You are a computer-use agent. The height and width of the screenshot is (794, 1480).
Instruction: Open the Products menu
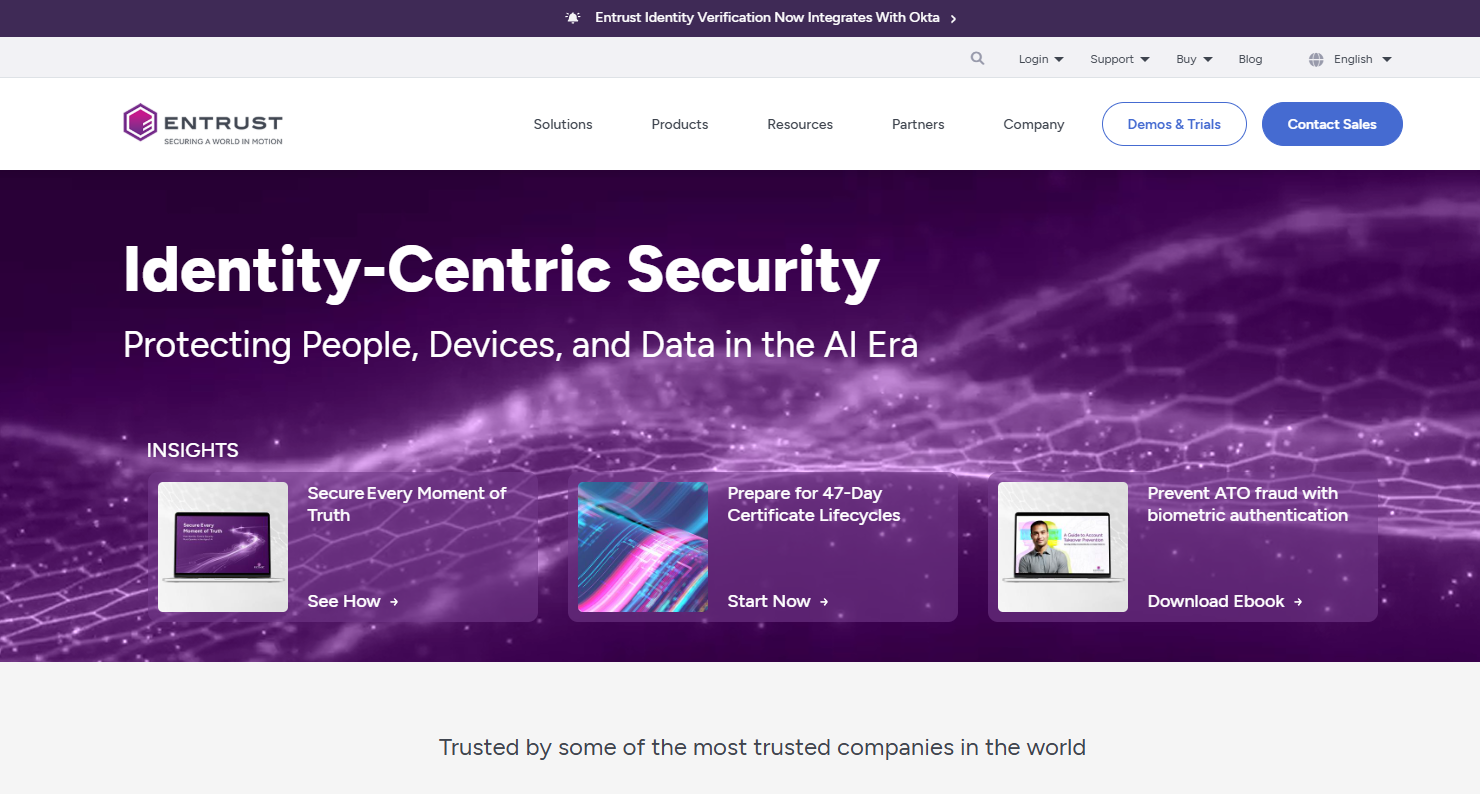click(680, 125)
